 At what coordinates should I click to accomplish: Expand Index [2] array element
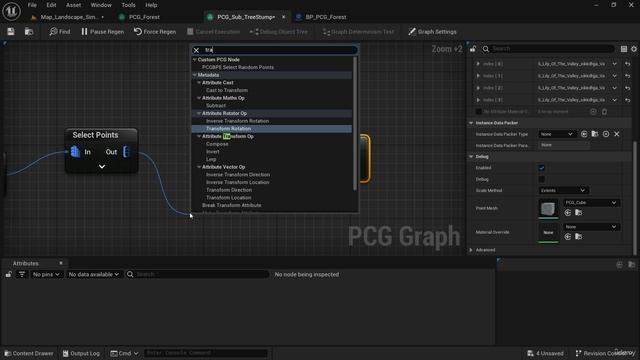(478, 88)
